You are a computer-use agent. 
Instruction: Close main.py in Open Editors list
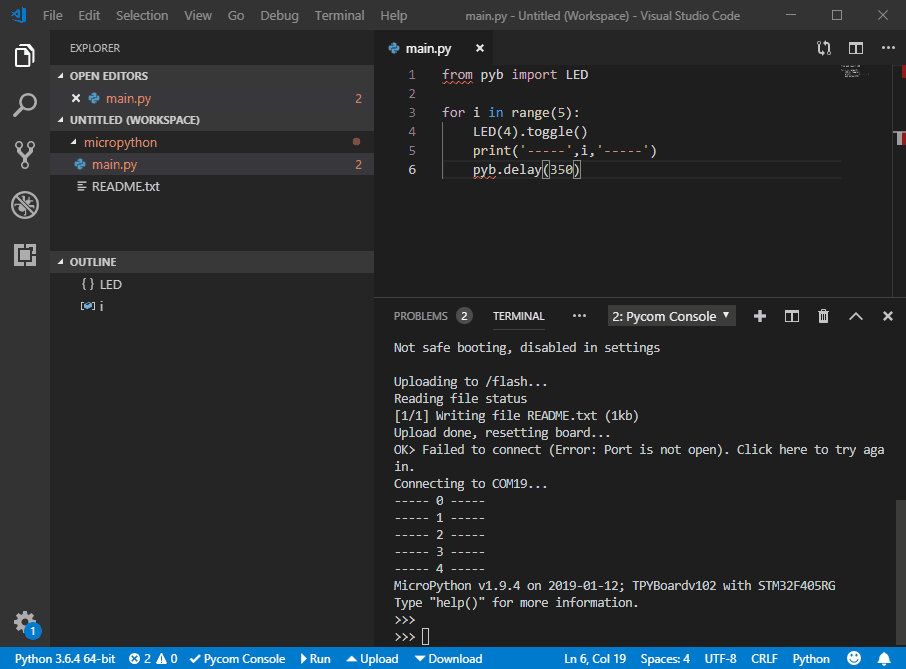click(x=76, y=98)
